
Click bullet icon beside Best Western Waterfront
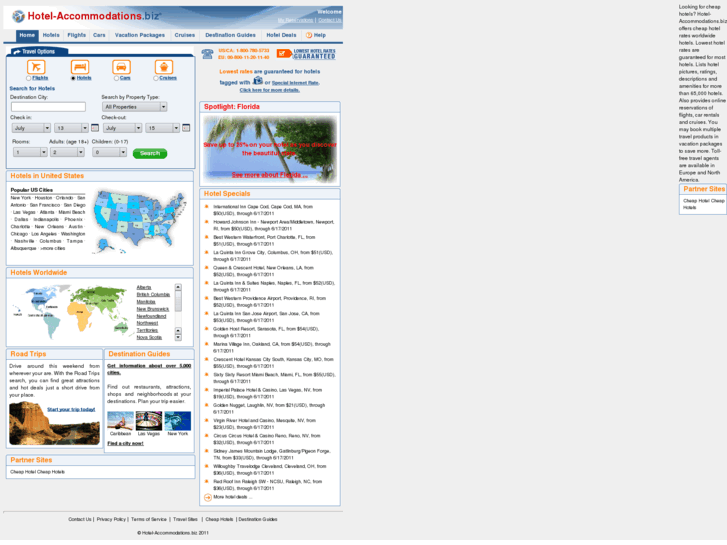207,237
